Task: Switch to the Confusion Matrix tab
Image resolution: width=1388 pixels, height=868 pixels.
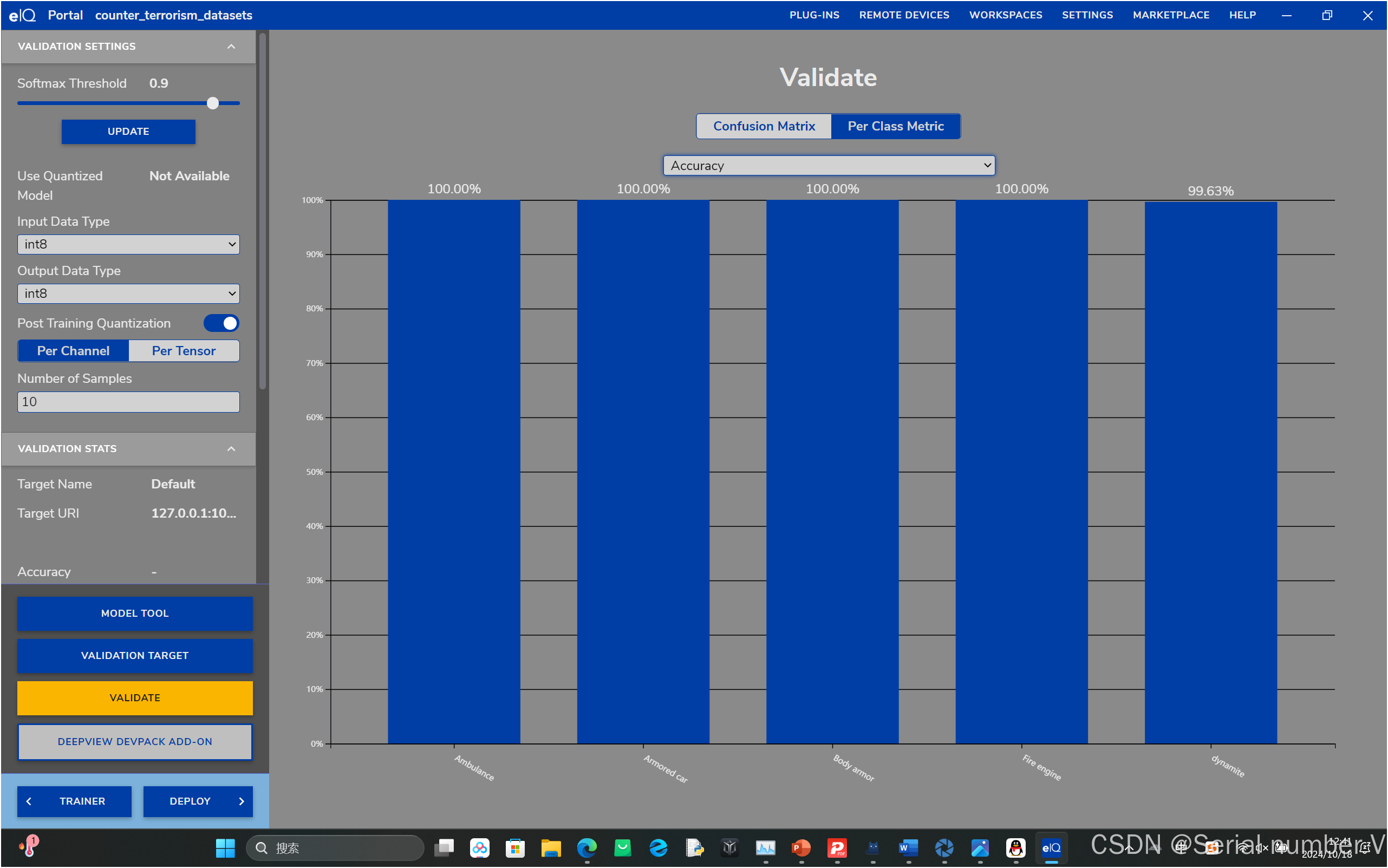Action: coord(764,126)
